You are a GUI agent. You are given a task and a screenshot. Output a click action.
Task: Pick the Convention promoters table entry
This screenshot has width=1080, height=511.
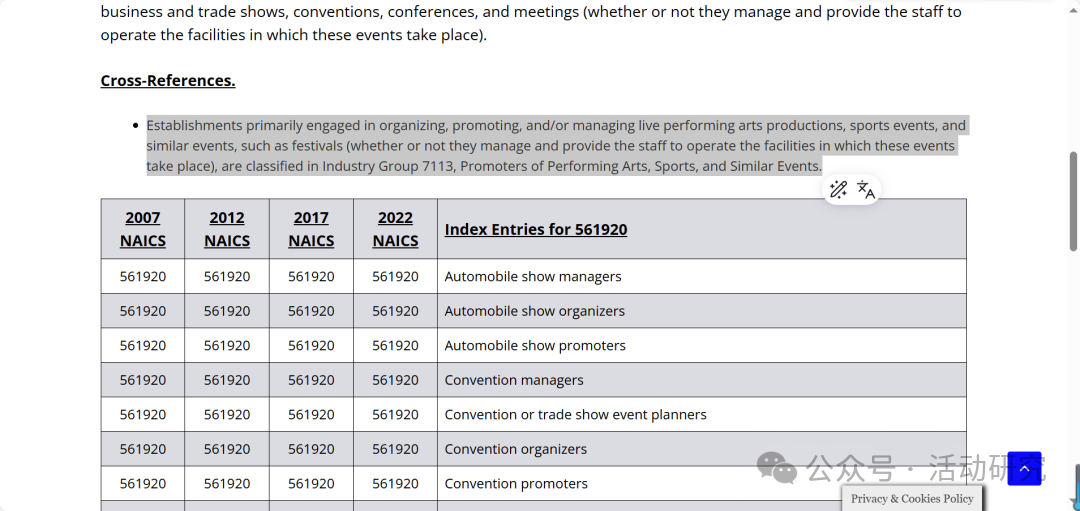pos(516,483)
